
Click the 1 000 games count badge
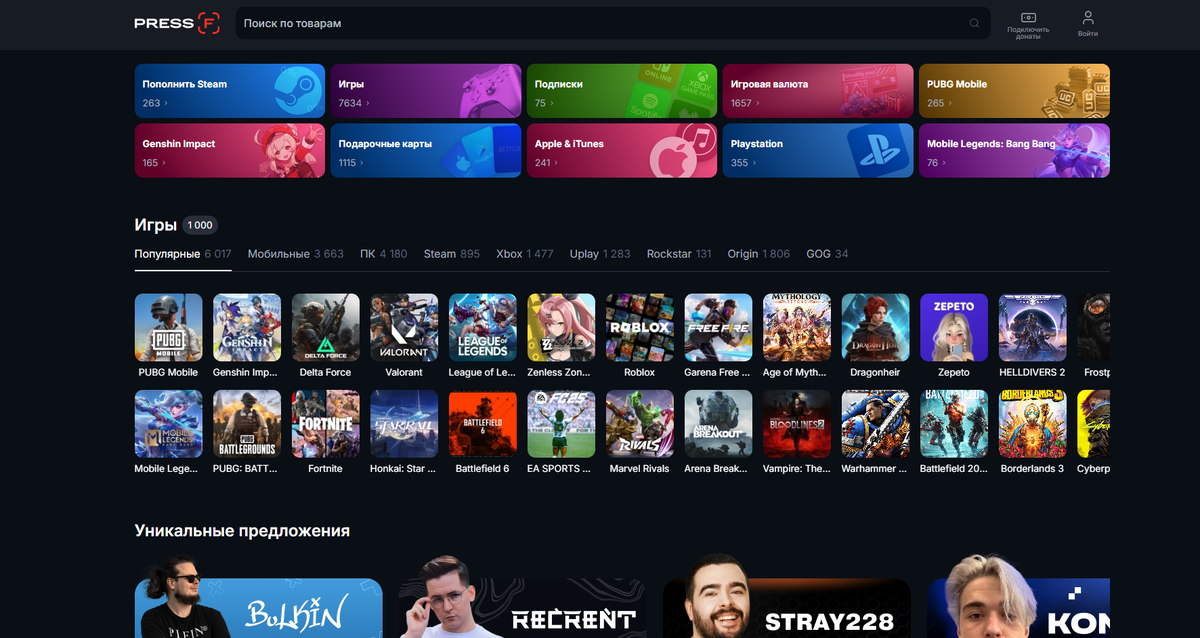pos(200,225)
